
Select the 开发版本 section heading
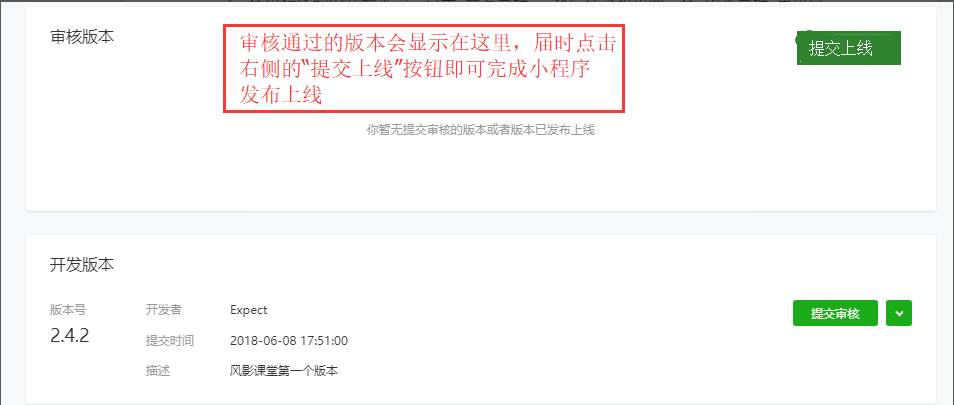click(x=82, y=265)
